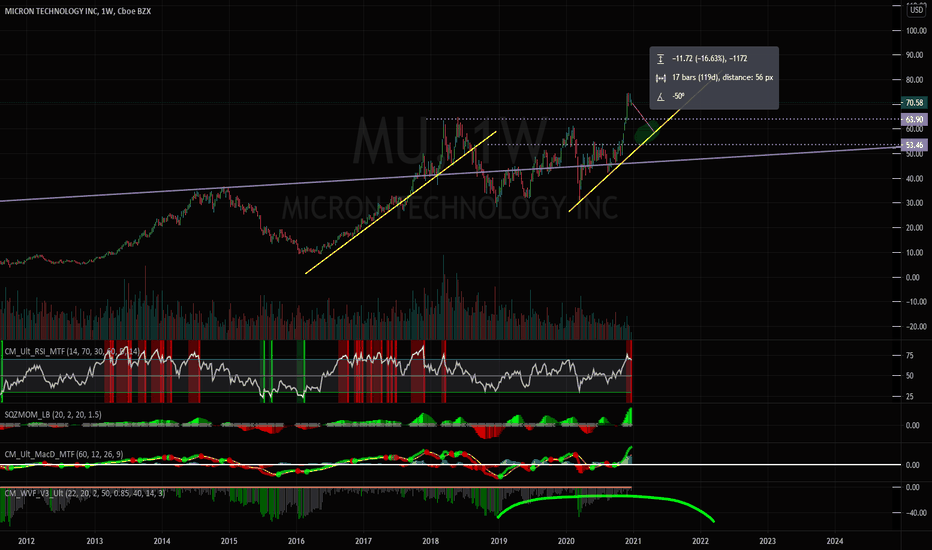Click the 30.00 price scale label
Viewport: 932px width, 550px height.
[x=914, y=203]
